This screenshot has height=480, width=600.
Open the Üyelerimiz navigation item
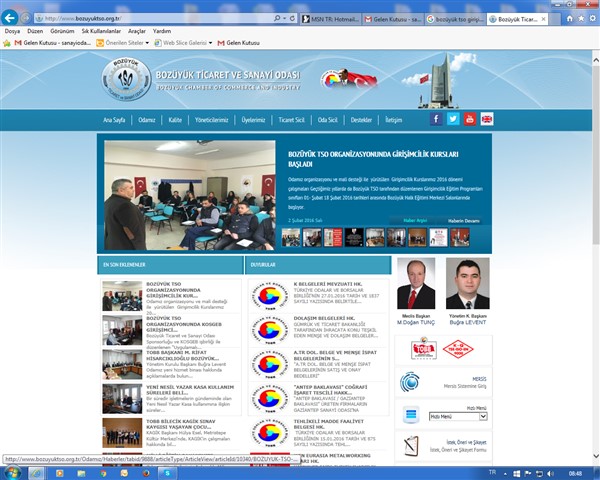pyautogui.click(x=253, y=120)
